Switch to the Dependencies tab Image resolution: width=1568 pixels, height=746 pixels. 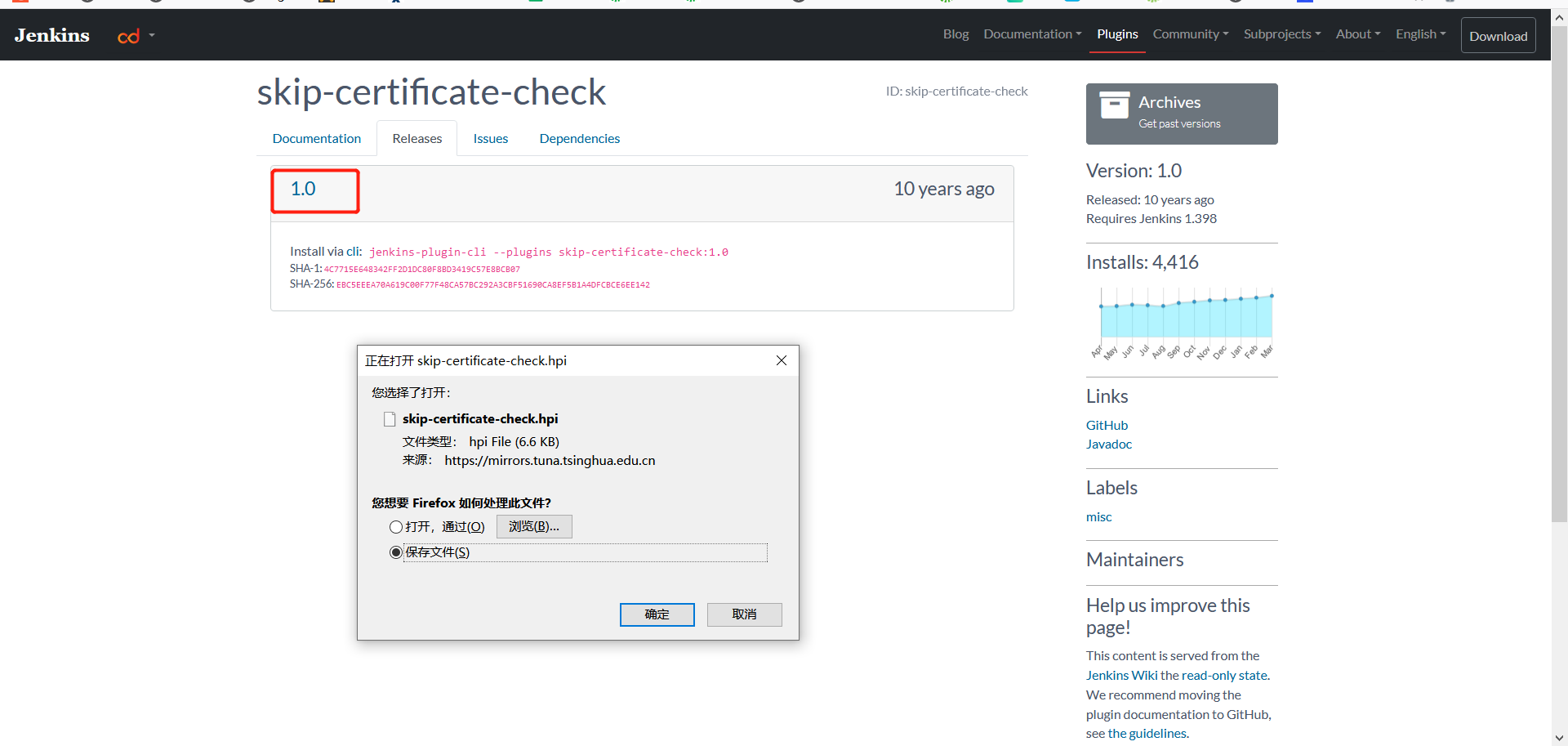pos(579,138)
